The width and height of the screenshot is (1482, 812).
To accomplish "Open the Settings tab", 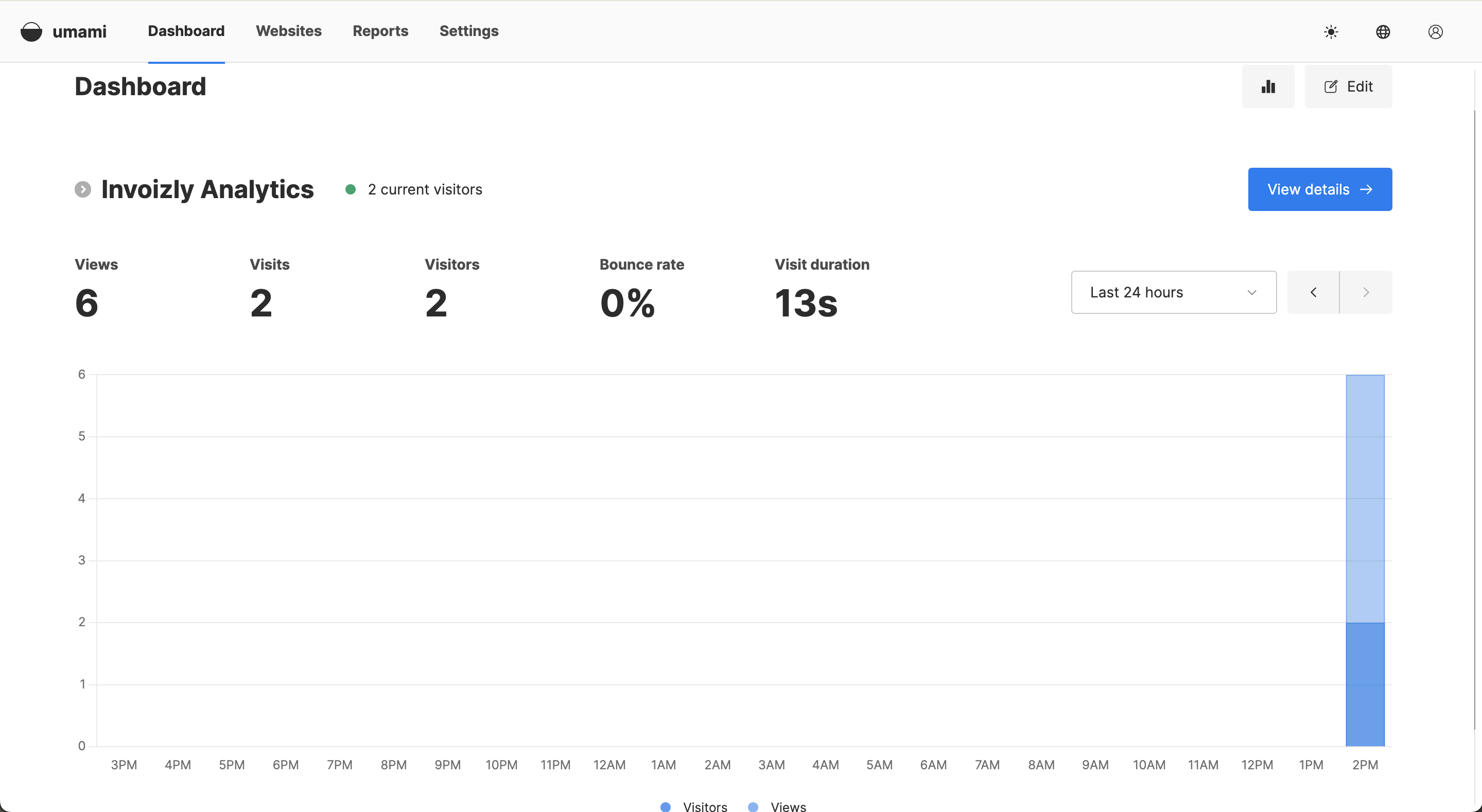I will (x=469, y=31).
